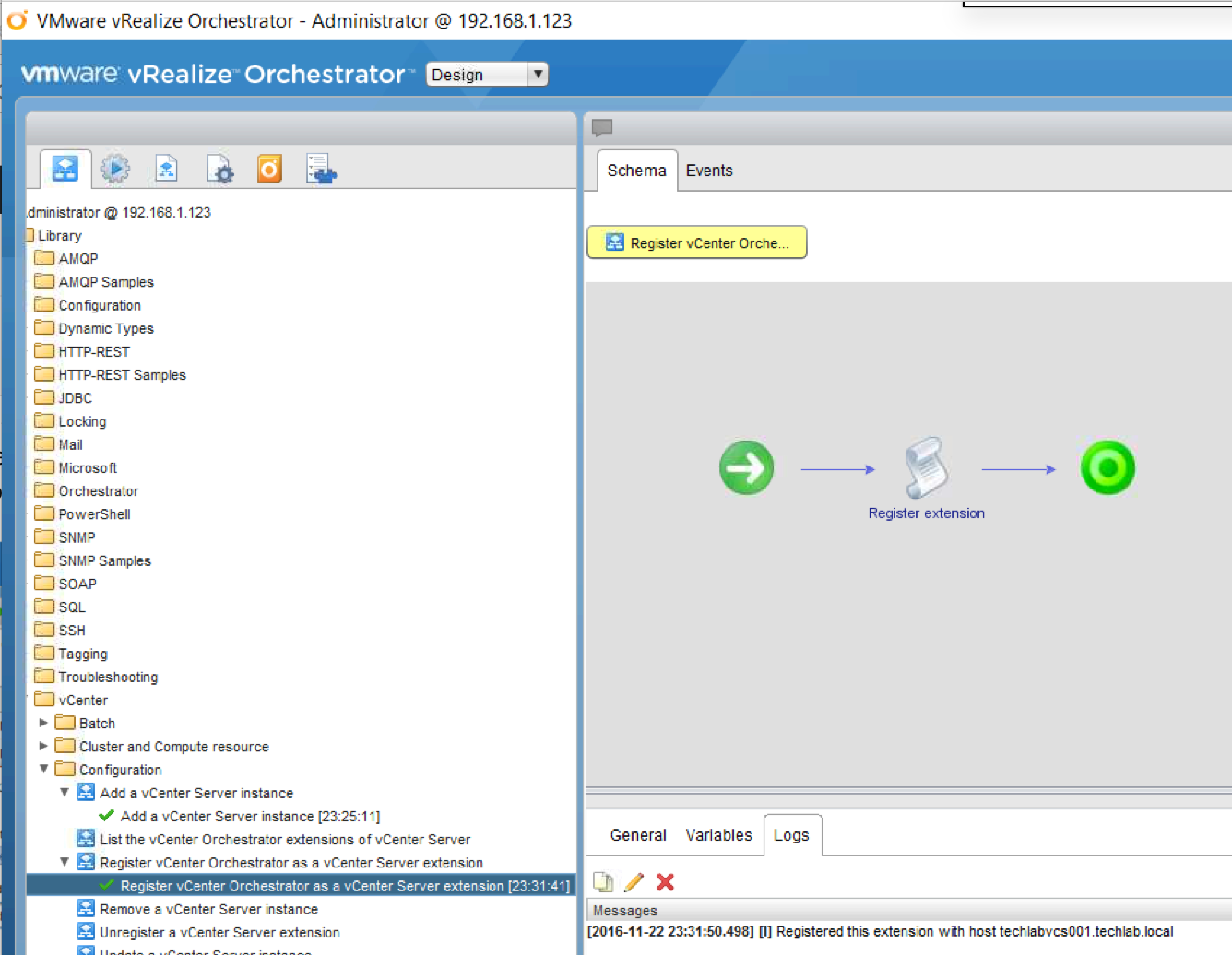
Task: Collapse the Add a vCenter Server instance workflow
Action: pyautogui.click(x=65, y=792)
